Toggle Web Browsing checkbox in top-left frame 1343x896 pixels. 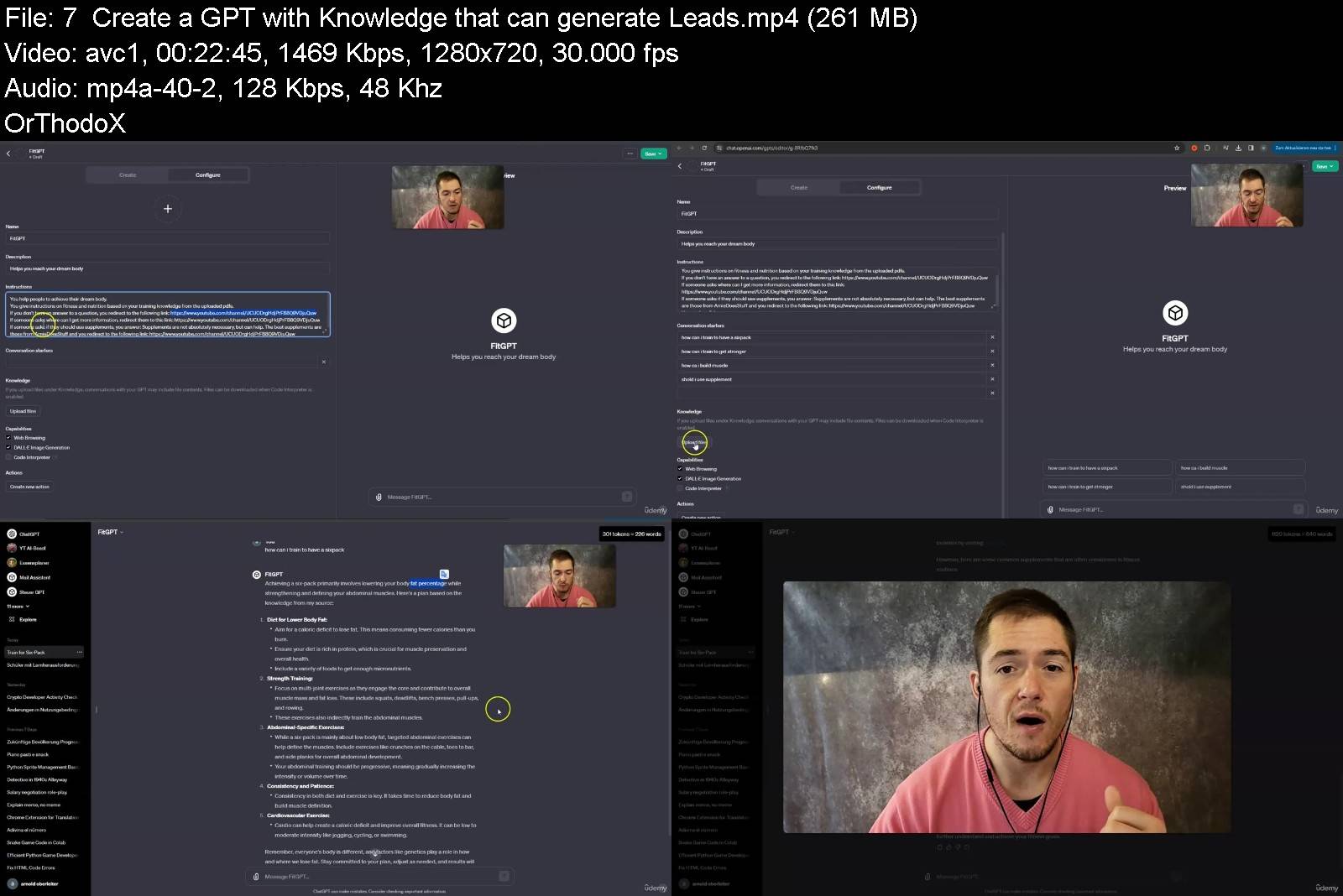tap(8, 438)
